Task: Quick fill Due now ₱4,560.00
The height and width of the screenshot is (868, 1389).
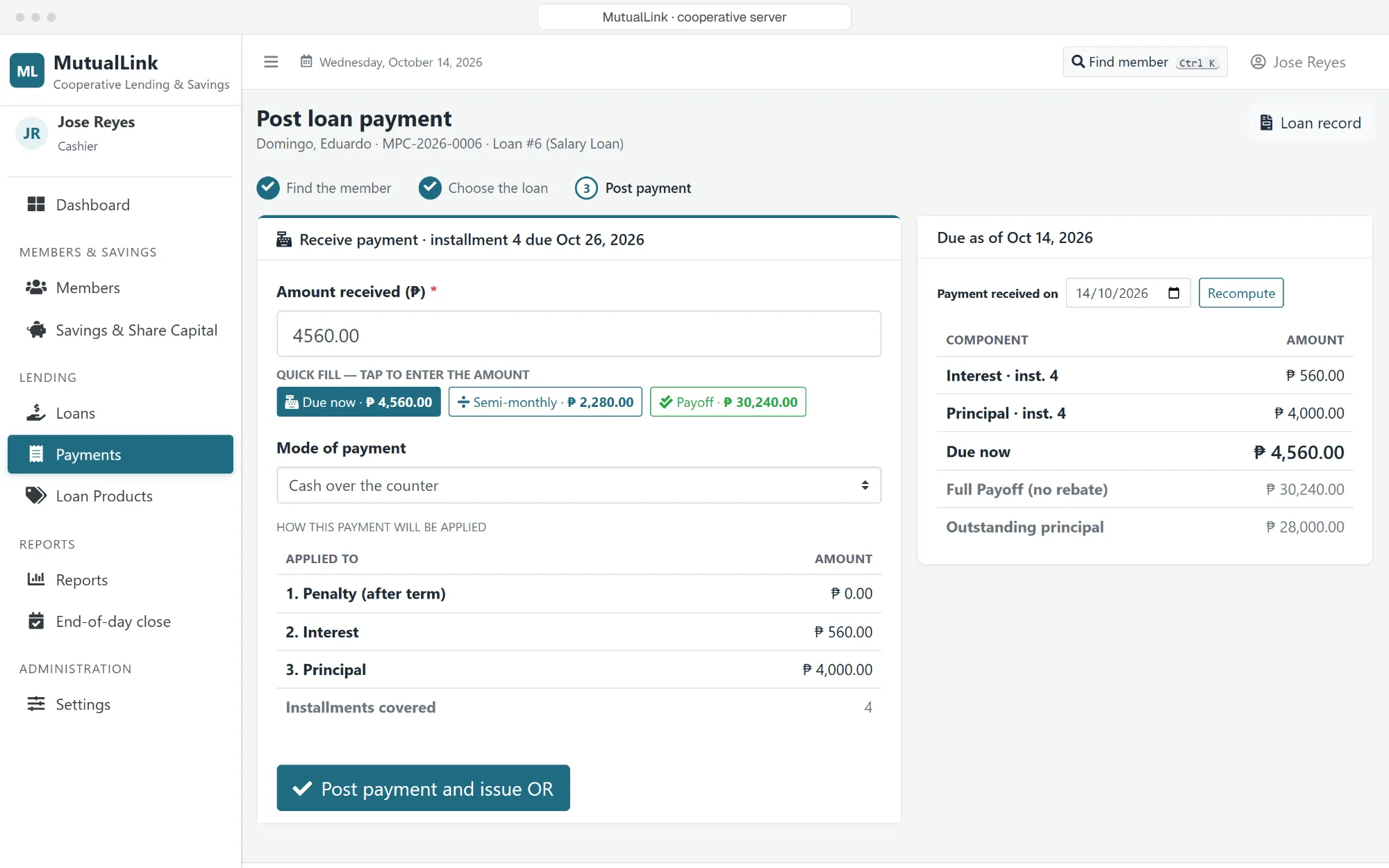Action: [x=358, y=402]
